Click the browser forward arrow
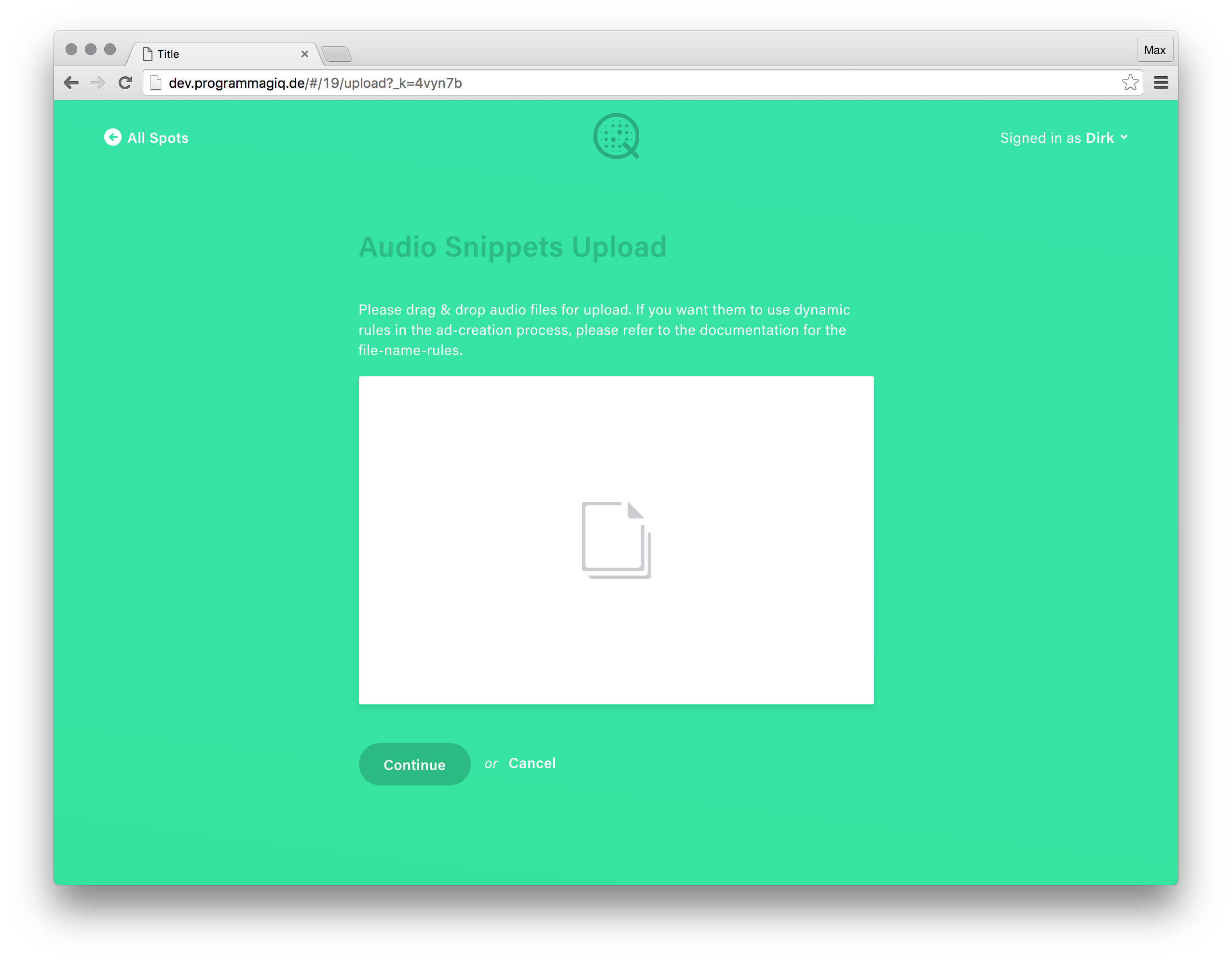The image size is (1232, 962). click(97, 83)
